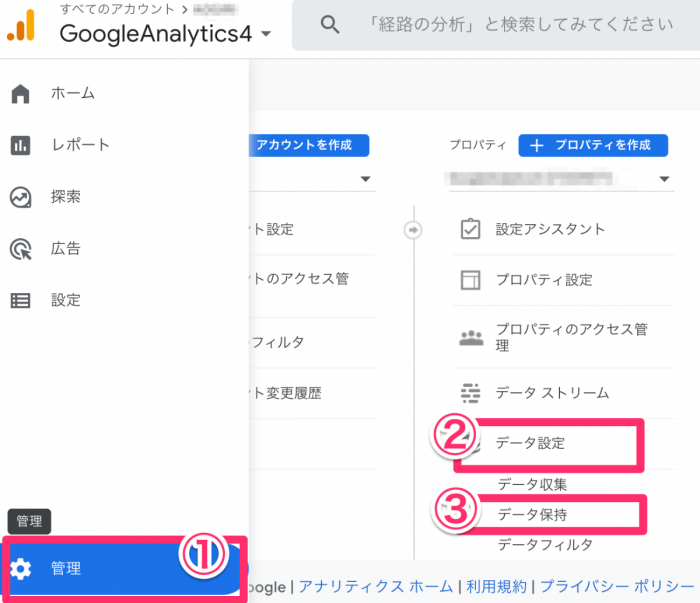Open the Configure table icon in sidebar

[20, 300]
